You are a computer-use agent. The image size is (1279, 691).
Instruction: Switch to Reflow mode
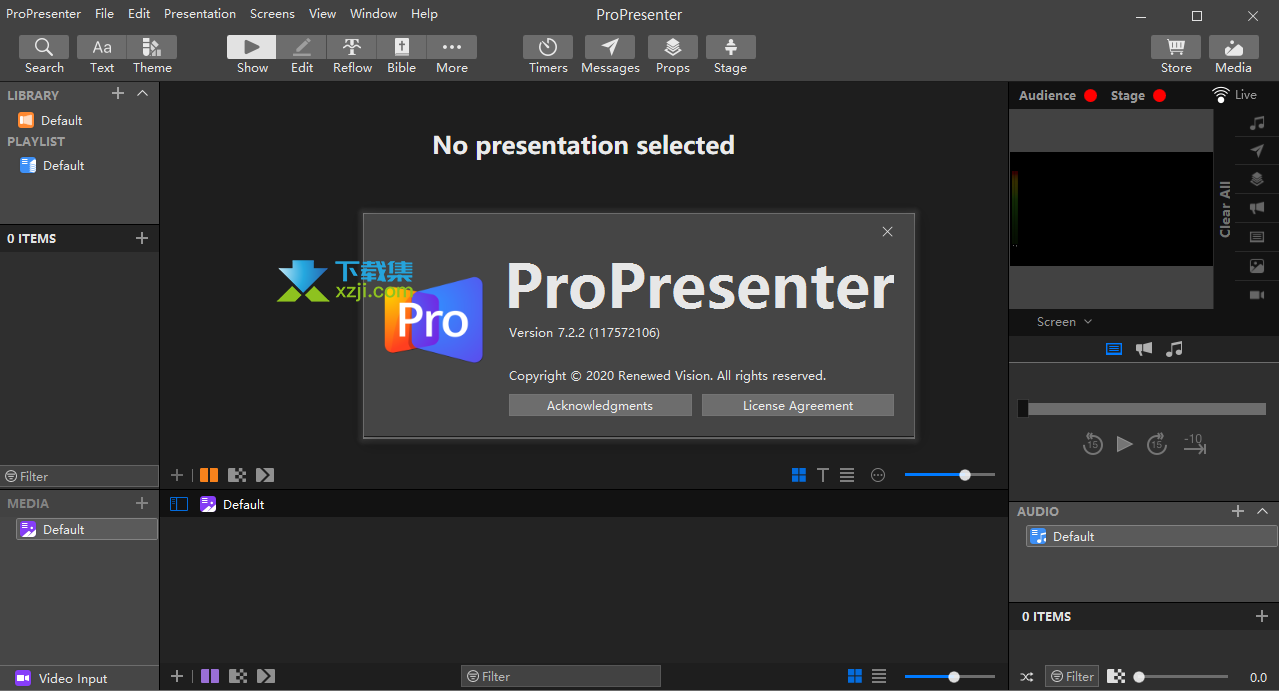pos(352,55)
